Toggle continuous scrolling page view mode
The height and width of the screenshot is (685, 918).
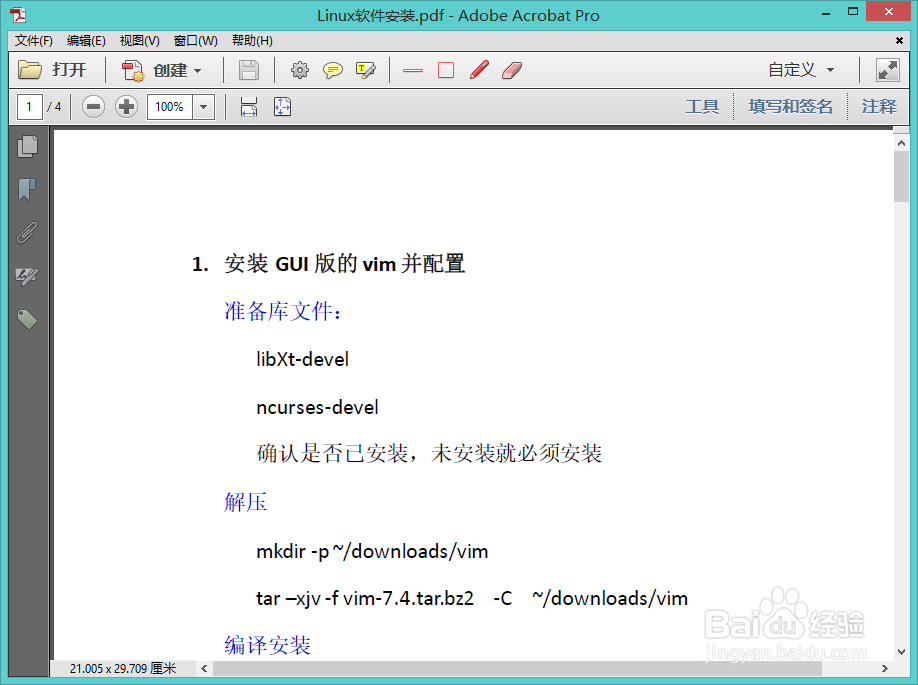[x=248, y=106]
